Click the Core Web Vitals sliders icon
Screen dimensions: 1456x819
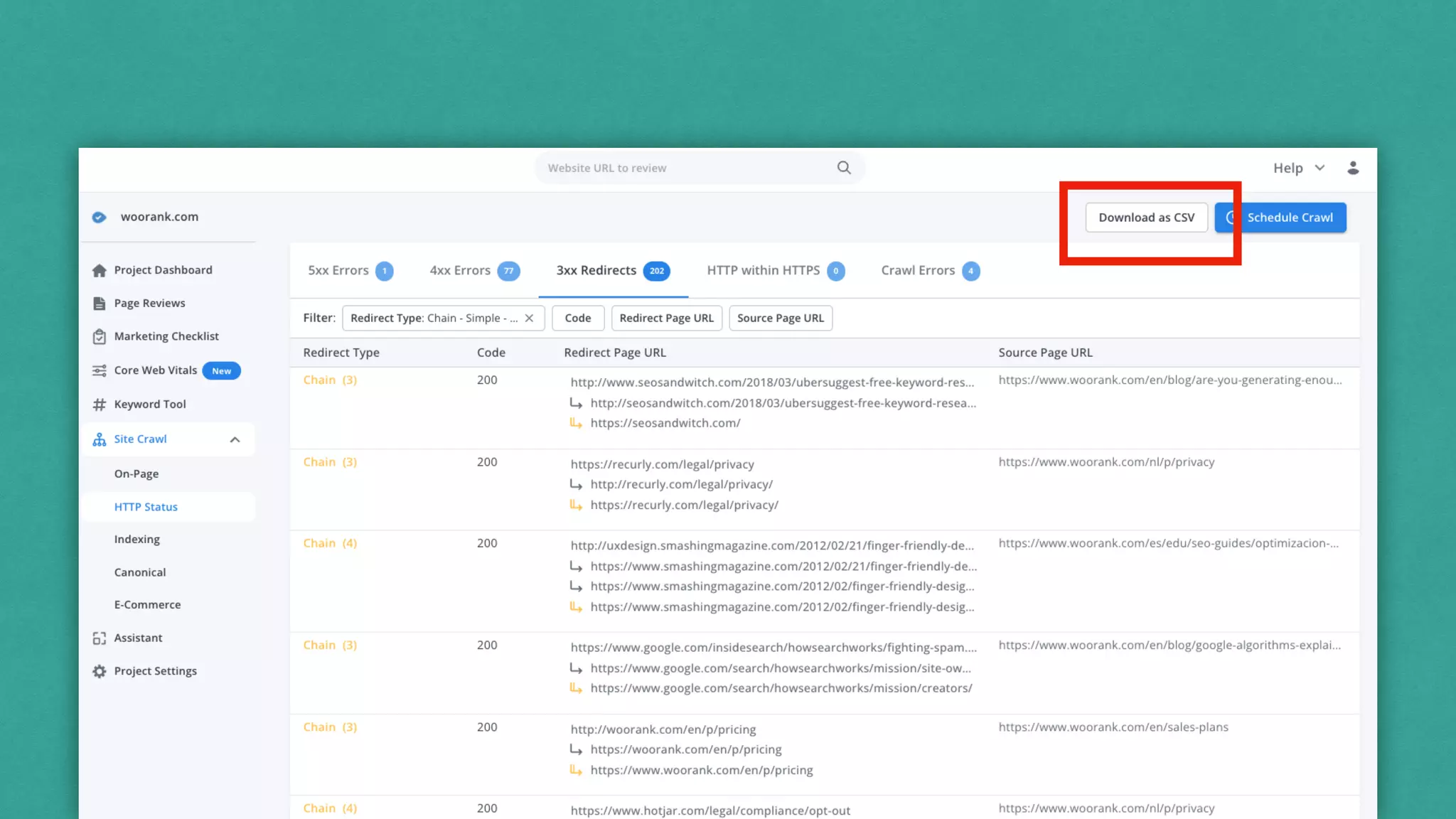(x=100, y=370)
